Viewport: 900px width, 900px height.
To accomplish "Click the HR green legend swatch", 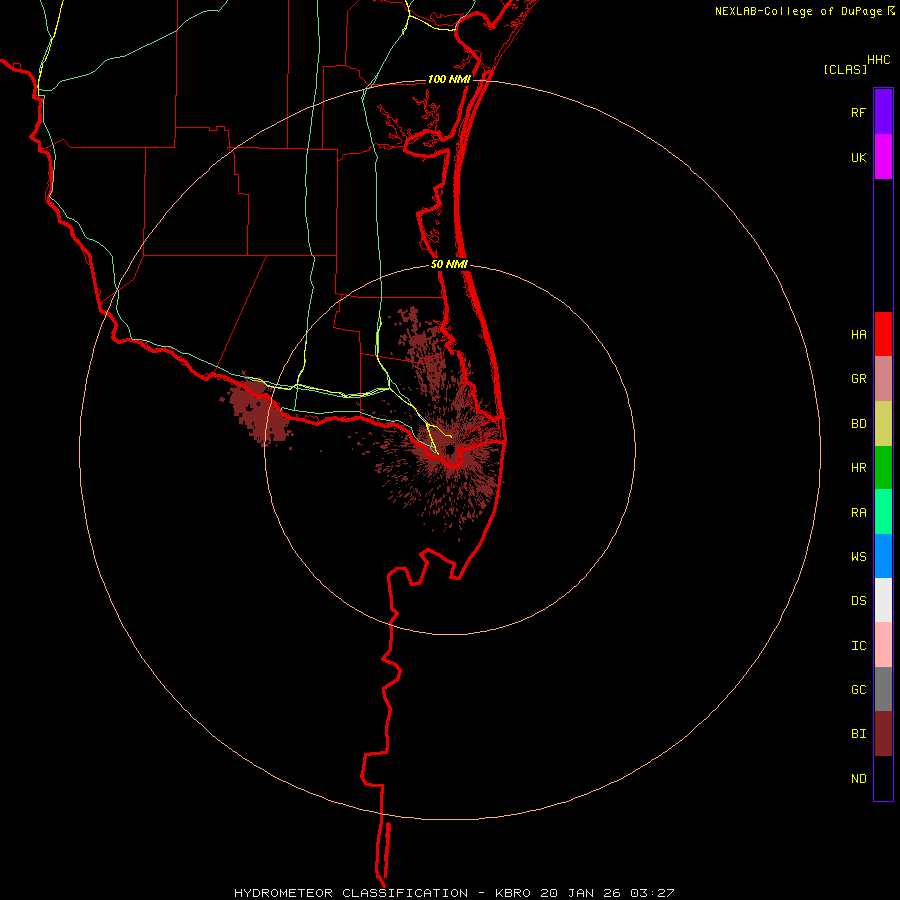I will (x=883, y=468).
